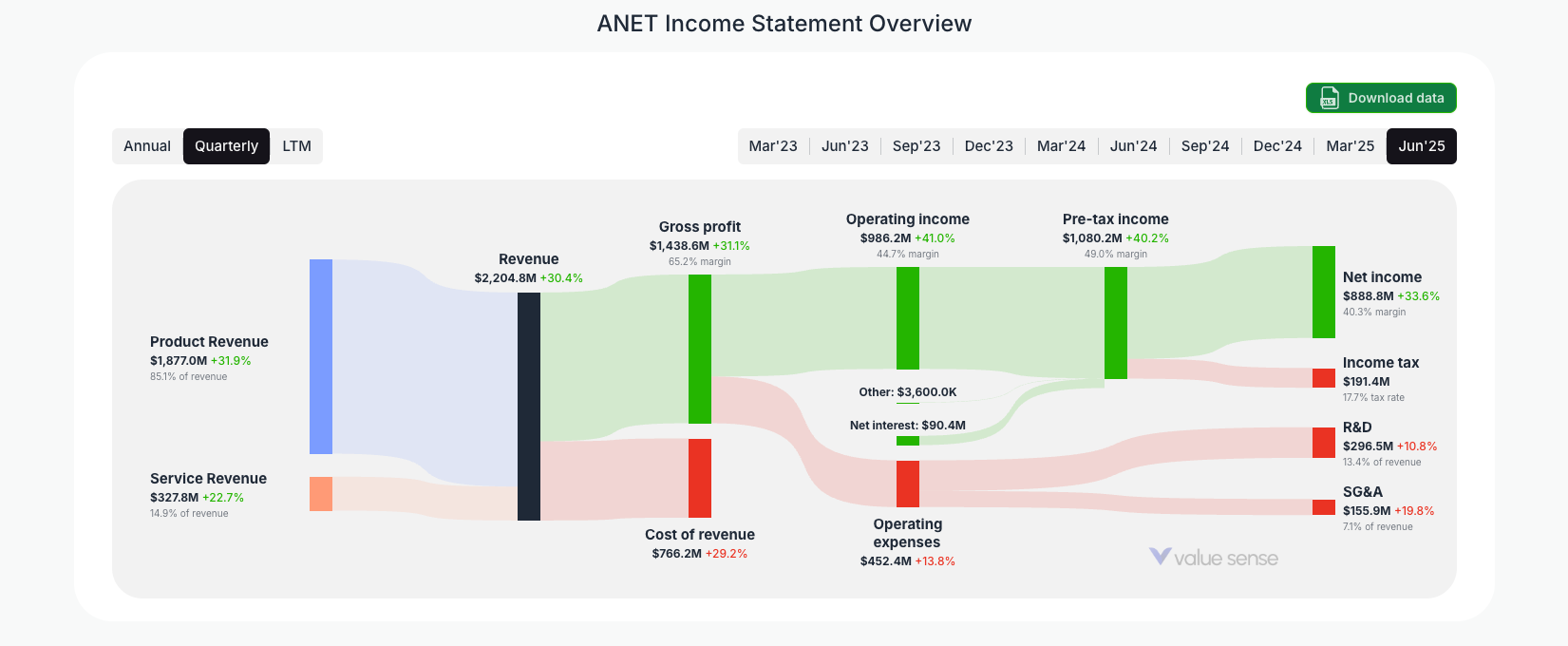The width and height of the screenshot is (1568, 646).
Task: Click the 7.1% of revenue text
Action: tap(1378, 527)
